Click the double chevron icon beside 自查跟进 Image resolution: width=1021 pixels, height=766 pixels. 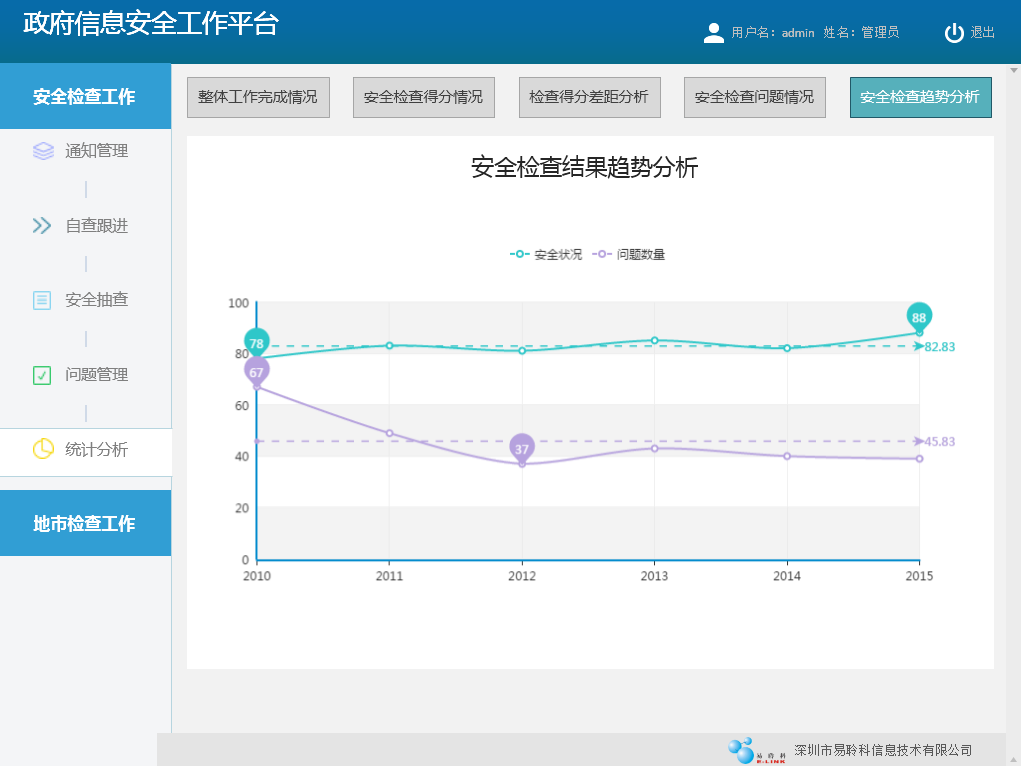[42, 226]
